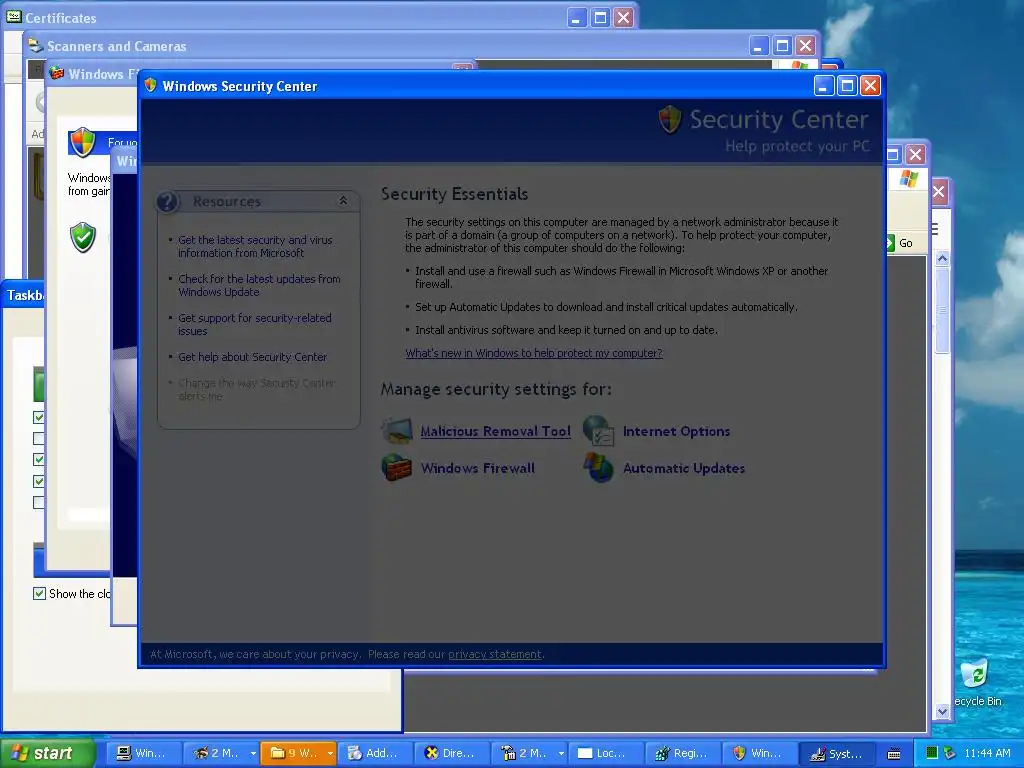This screenshot has height=768, width=1024.
Task: Open the Automatic Updates link
Action: tap(684, 468)
